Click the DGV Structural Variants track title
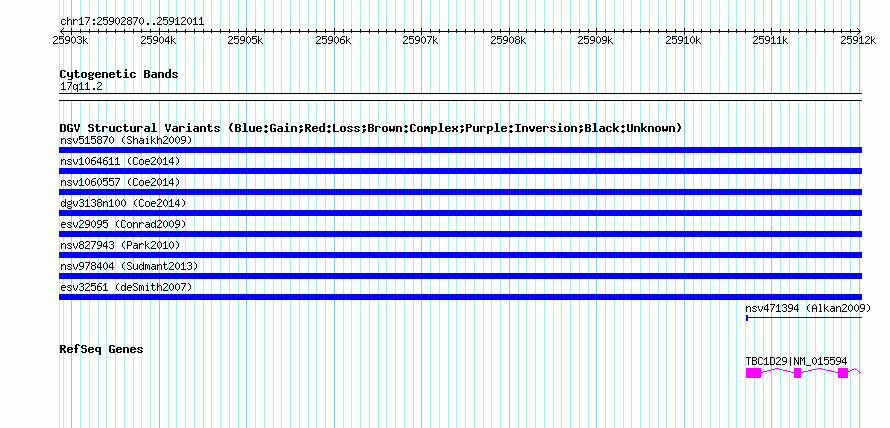890x428 pixels. (371, 128)
